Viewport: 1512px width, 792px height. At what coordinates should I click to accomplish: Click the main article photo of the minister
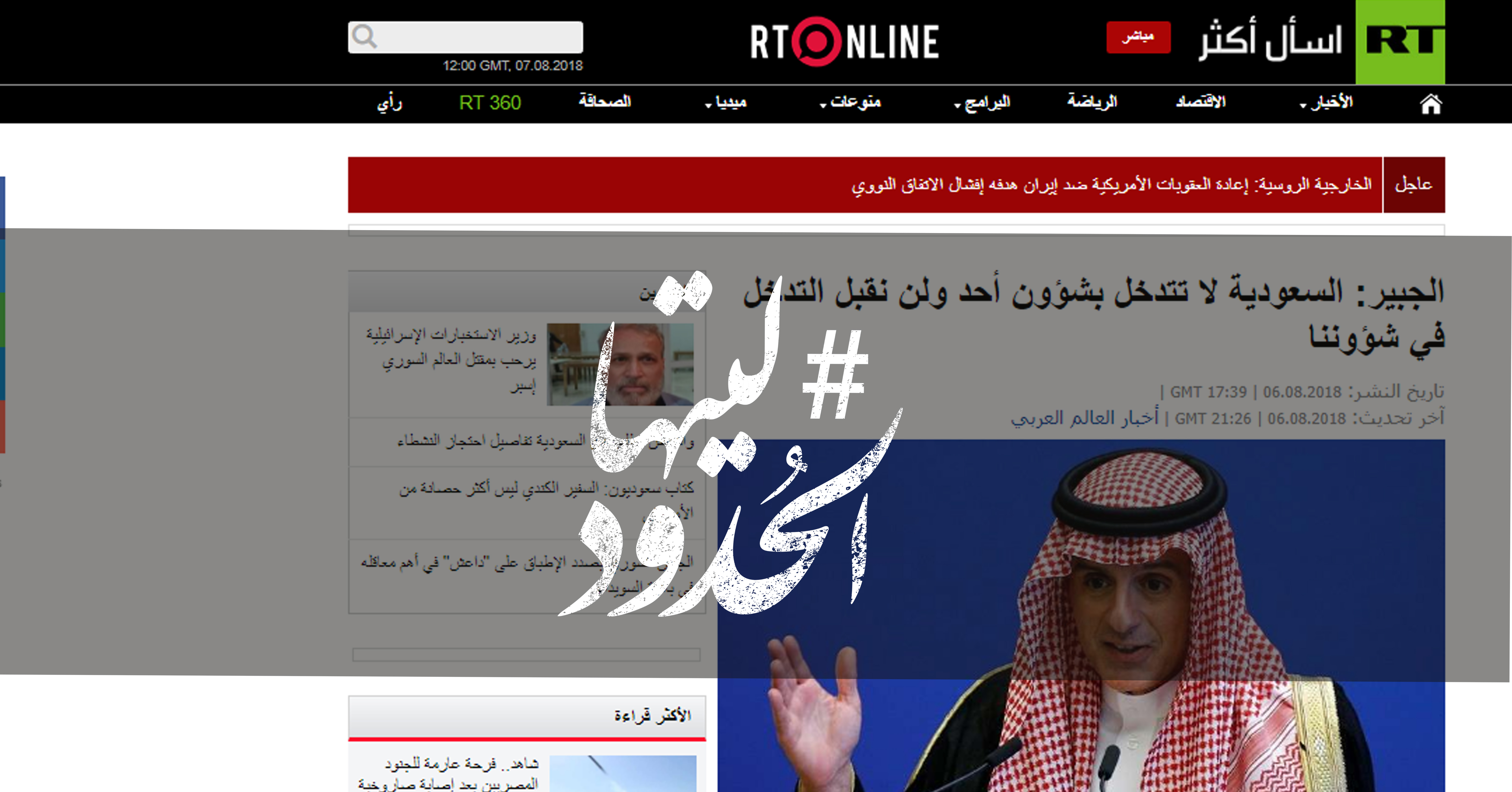(x=1081, y=616)
